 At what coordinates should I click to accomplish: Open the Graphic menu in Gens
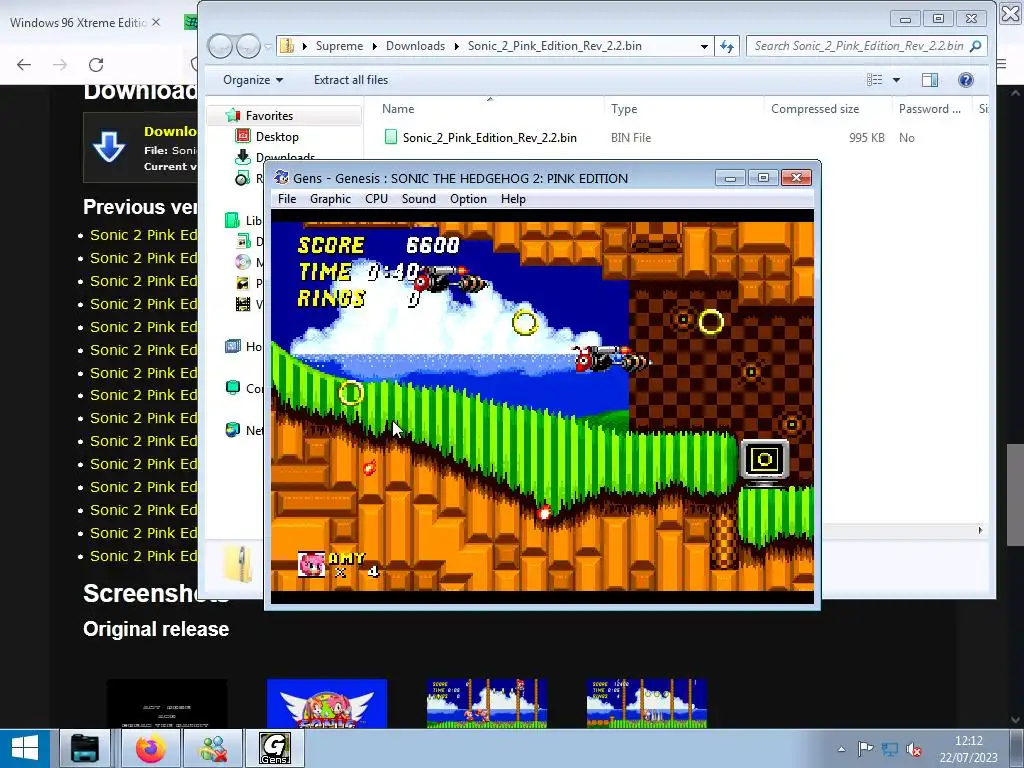pos(330,199)
